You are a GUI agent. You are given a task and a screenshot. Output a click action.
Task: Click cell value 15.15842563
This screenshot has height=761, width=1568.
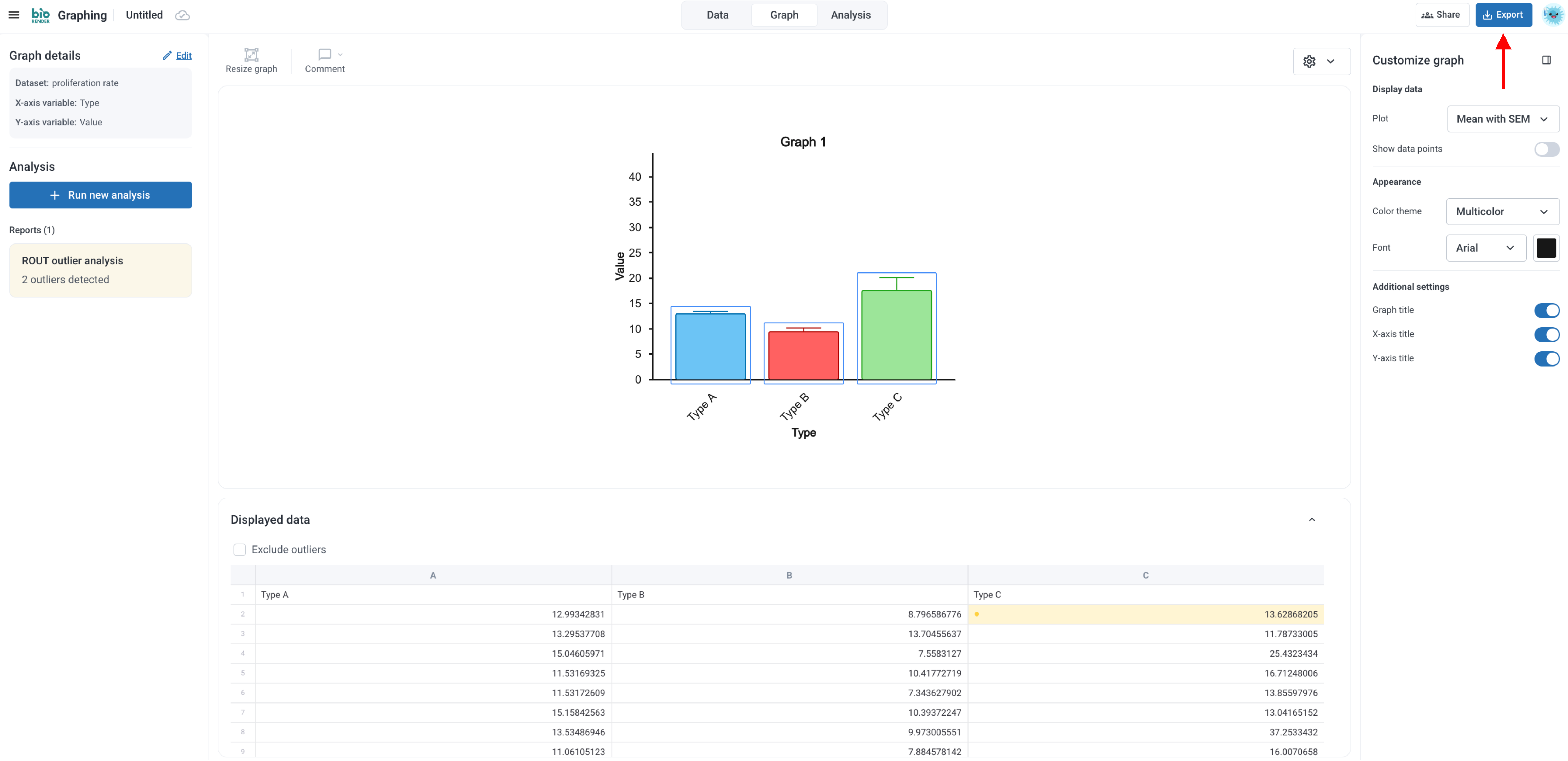(433, 712)
